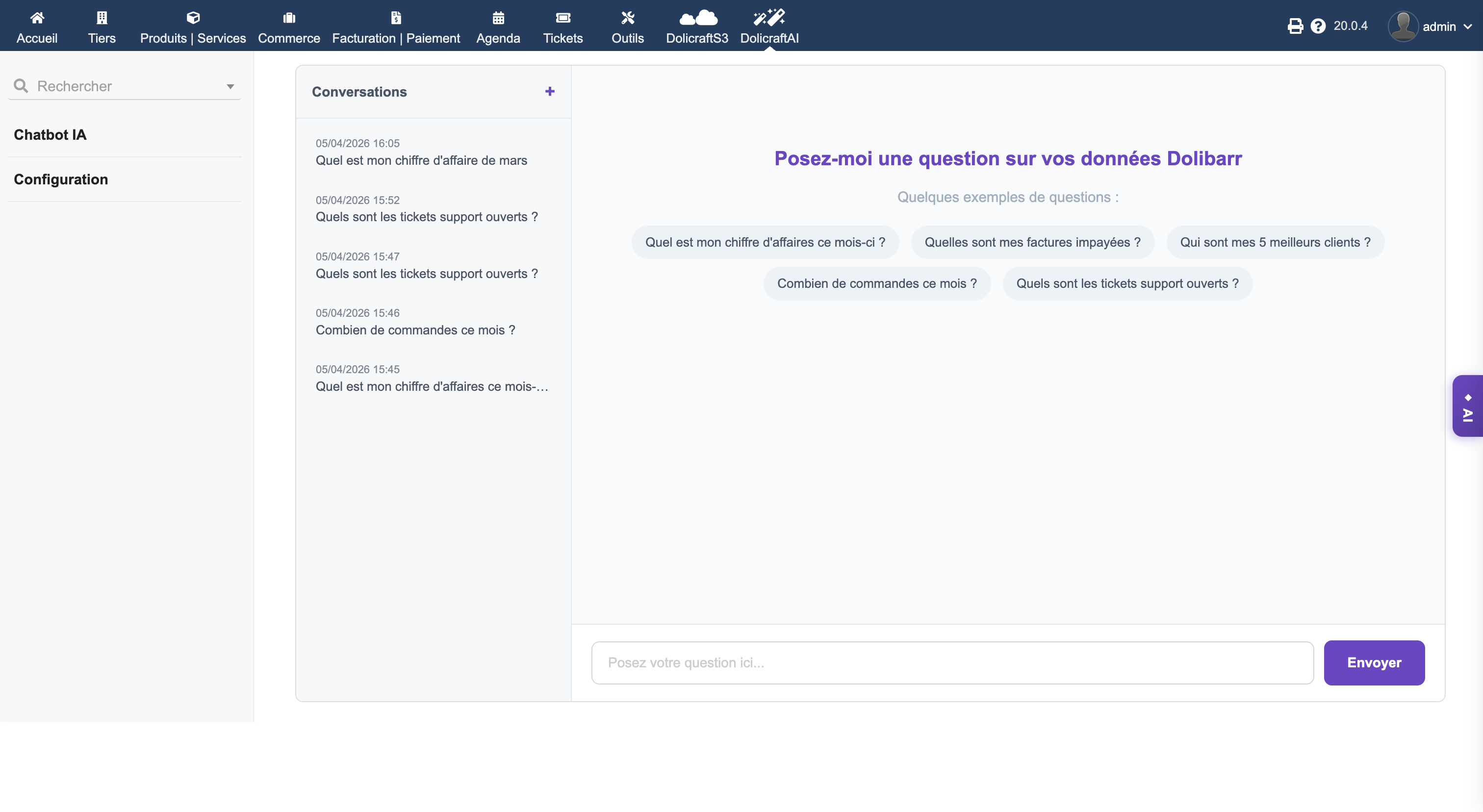Open the Tiers building icon

click(102, 18)
